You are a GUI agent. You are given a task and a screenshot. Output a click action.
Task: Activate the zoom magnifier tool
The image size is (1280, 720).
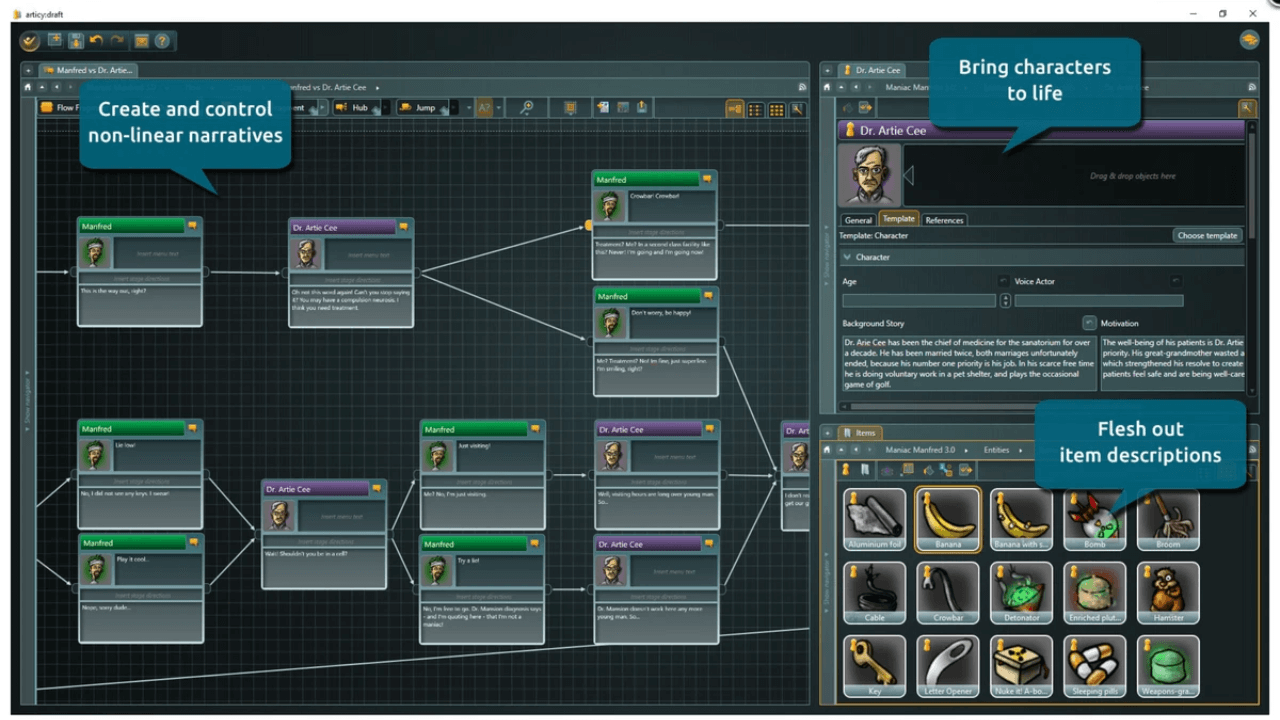(527, 107)
